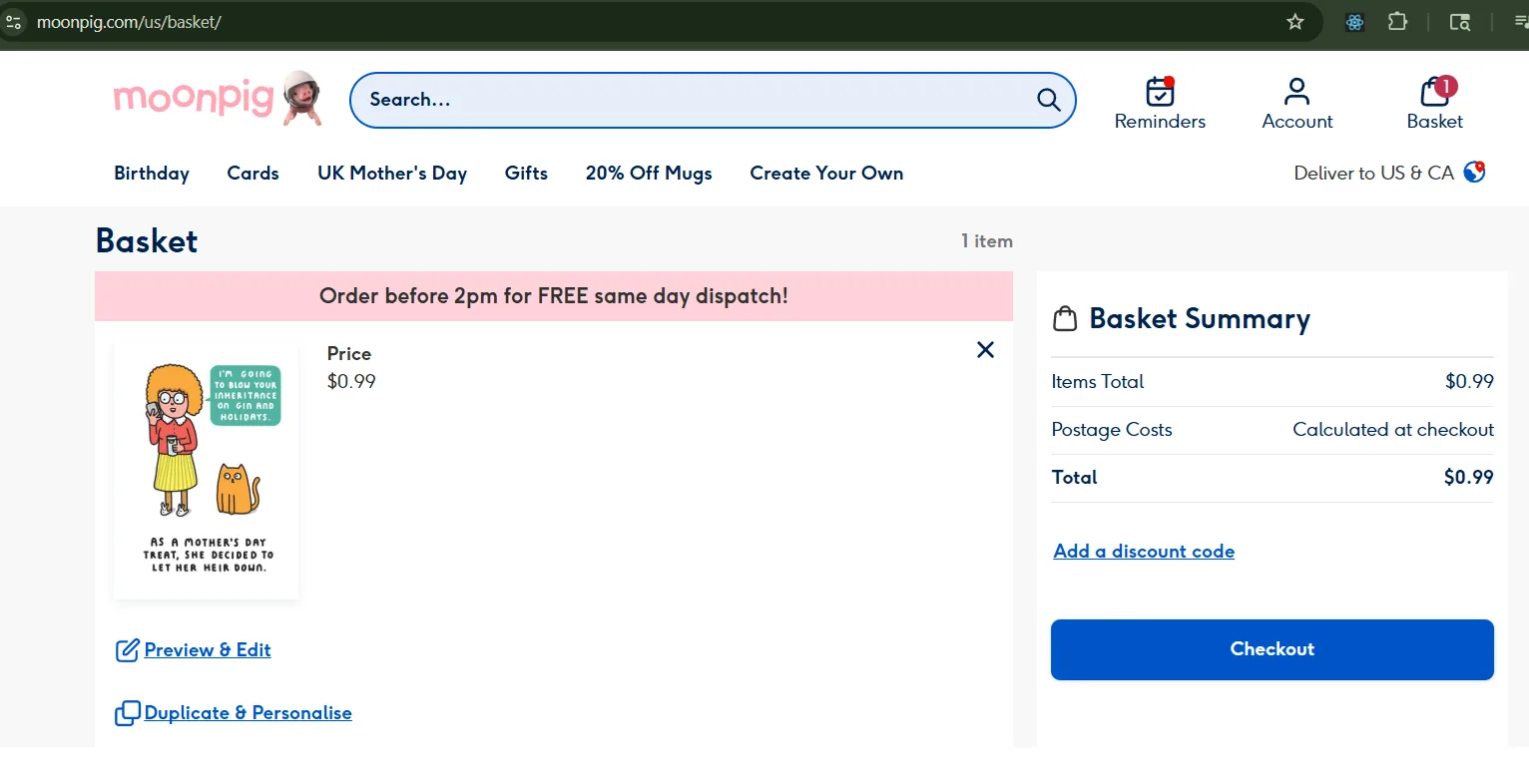Image resolution: width=1529 pixels, height=784 pixels.
Task: Click 'Calculated at checkout' text
Action: coord(1393,430)
